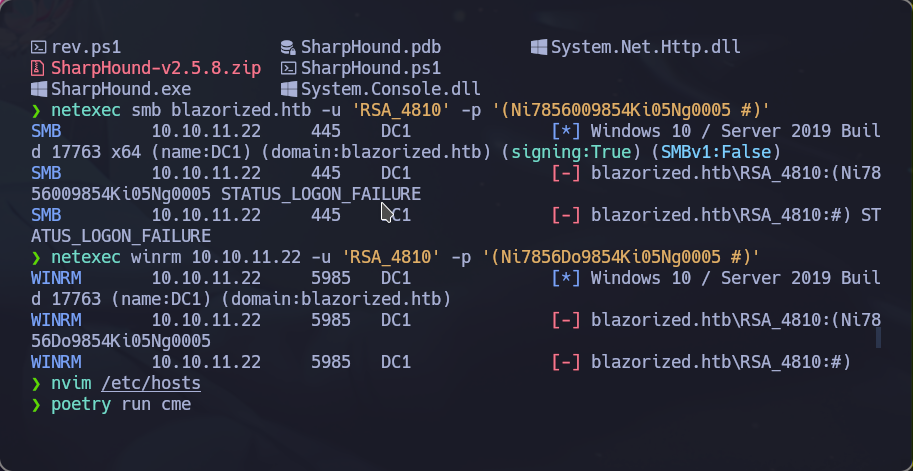Click the first STATUS_LOGON_FAILURE text

tap(321, 194)
